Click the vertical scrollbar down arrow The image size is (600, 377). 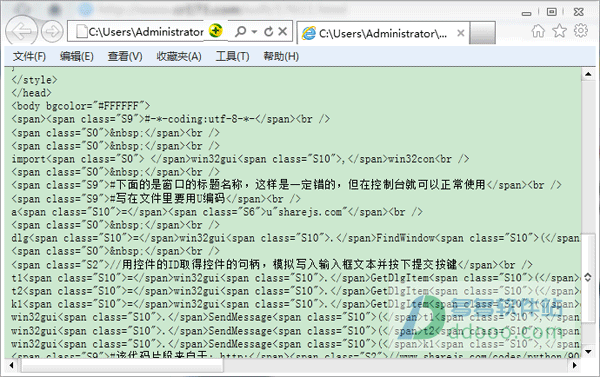588,351
